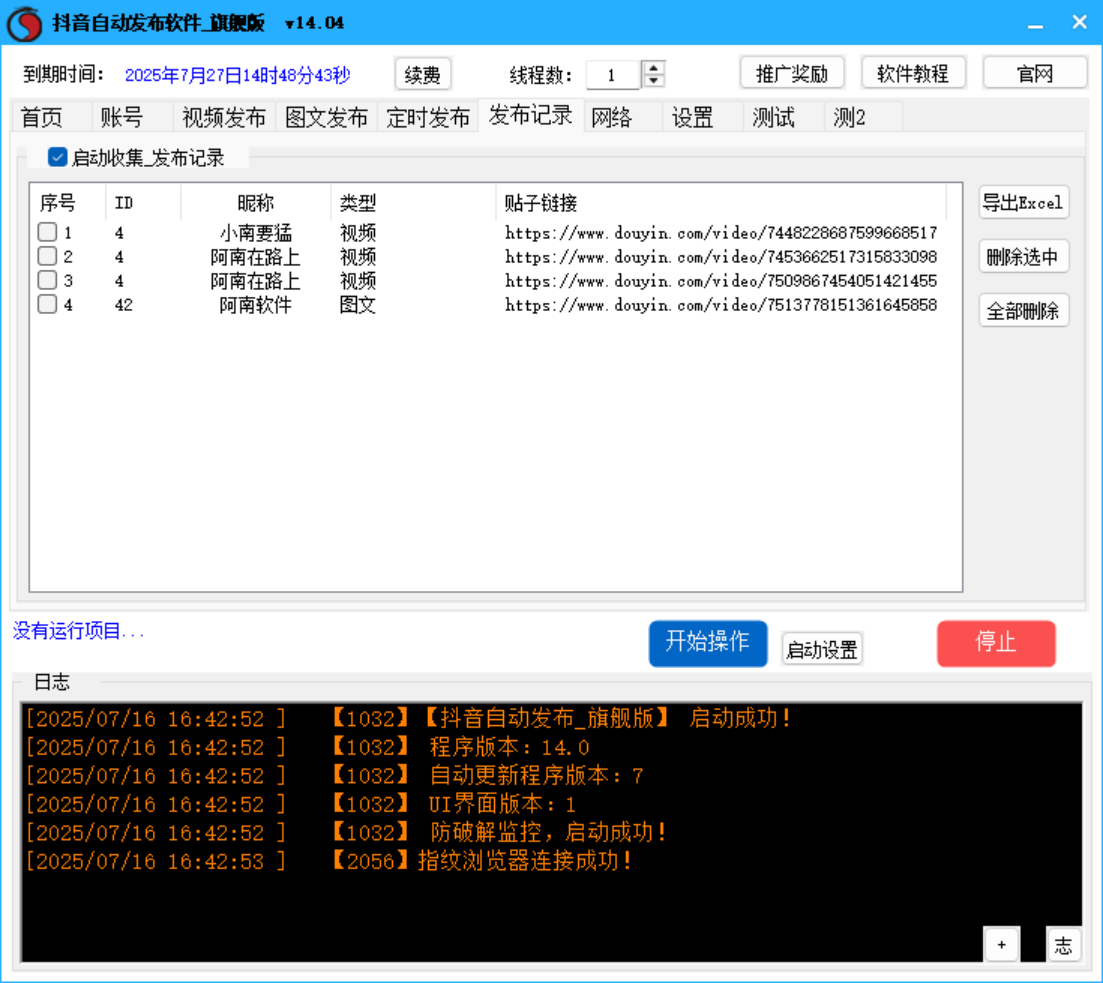The image size is (1103, 983).
Task: Check the row 4 checkbox for 阿南软件
Action: [47, 304]
